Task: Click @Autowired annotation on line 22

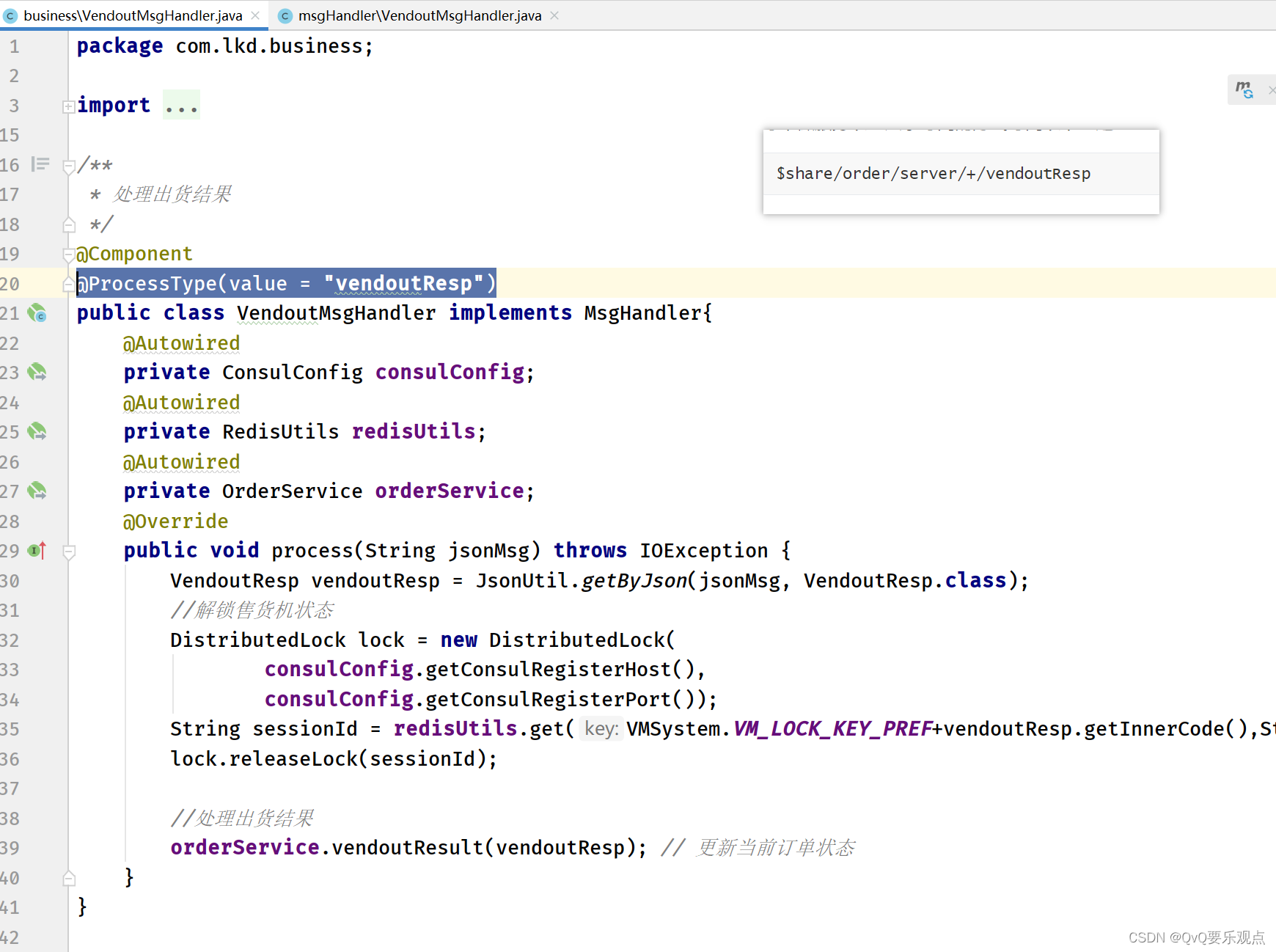Action: pyautogui.click(x=181, y=343)
